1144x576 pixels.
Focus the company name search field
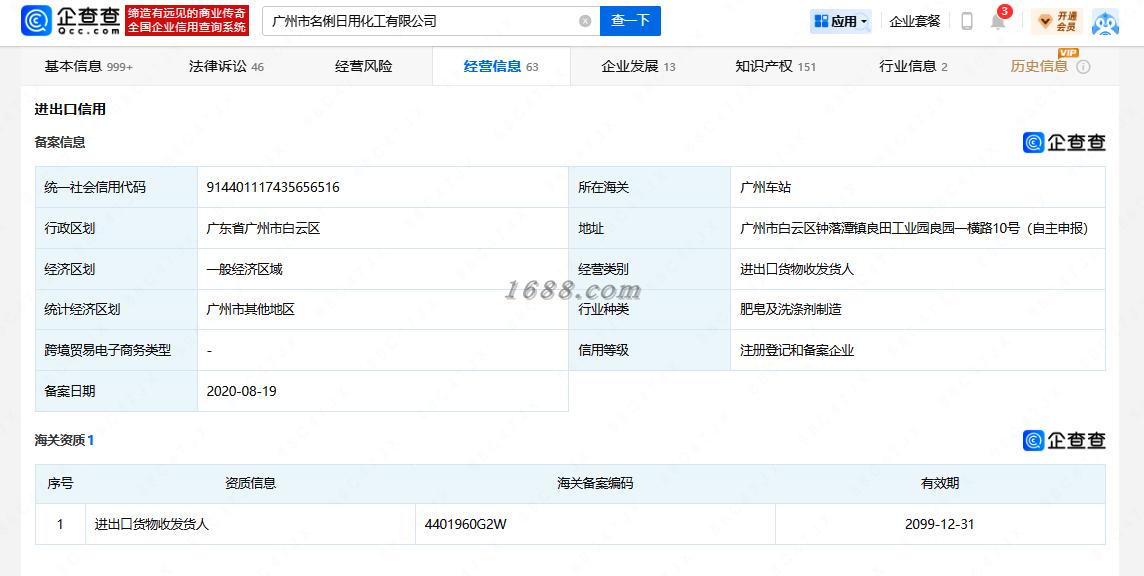point(430,21)
